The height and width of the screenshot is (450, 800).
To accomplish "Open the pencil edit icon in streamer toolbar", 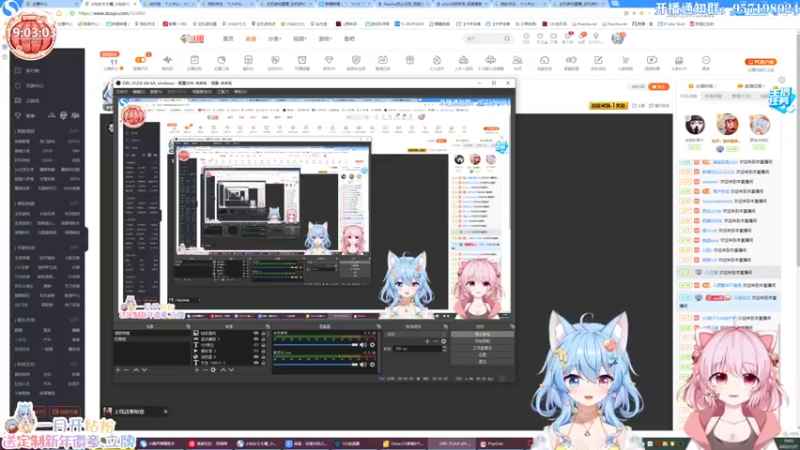I will coord(598,60).
